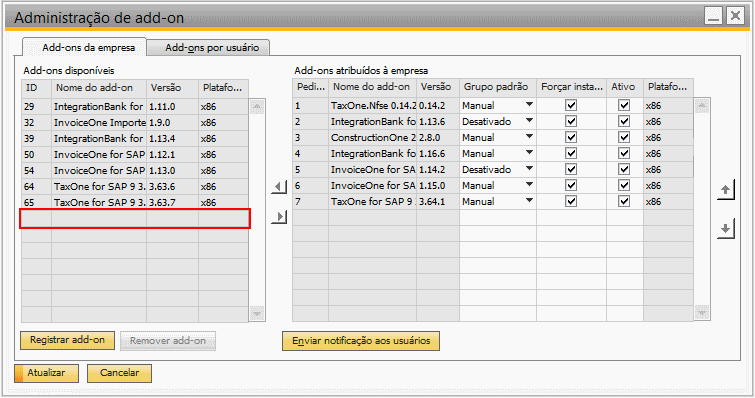
Task: Select InvoiceOne for SAP version 1.12.1
Action: point(135,154)
